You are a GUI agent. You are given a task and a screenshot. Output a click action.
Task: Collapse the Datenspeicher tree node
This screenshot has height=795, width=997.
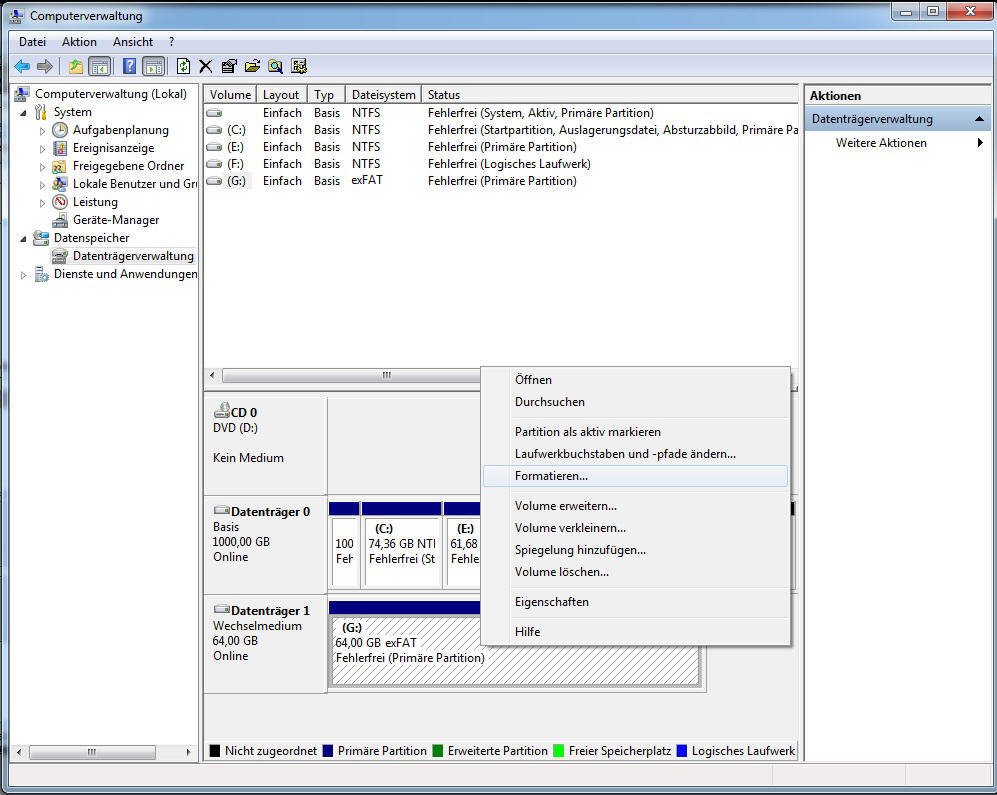[x=24, y=238]
